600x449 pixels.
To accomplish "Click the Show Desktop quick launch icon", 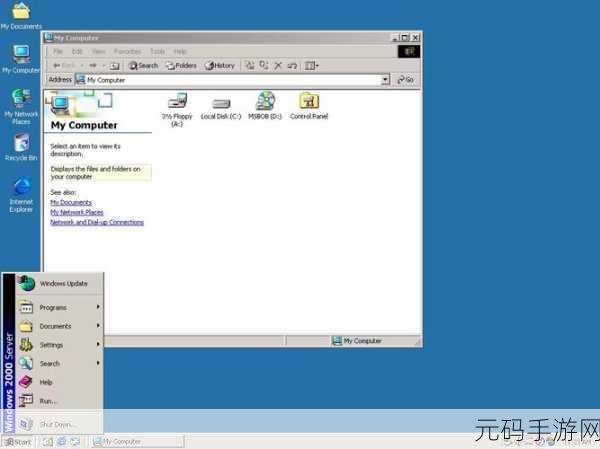I will pos(47,442).
